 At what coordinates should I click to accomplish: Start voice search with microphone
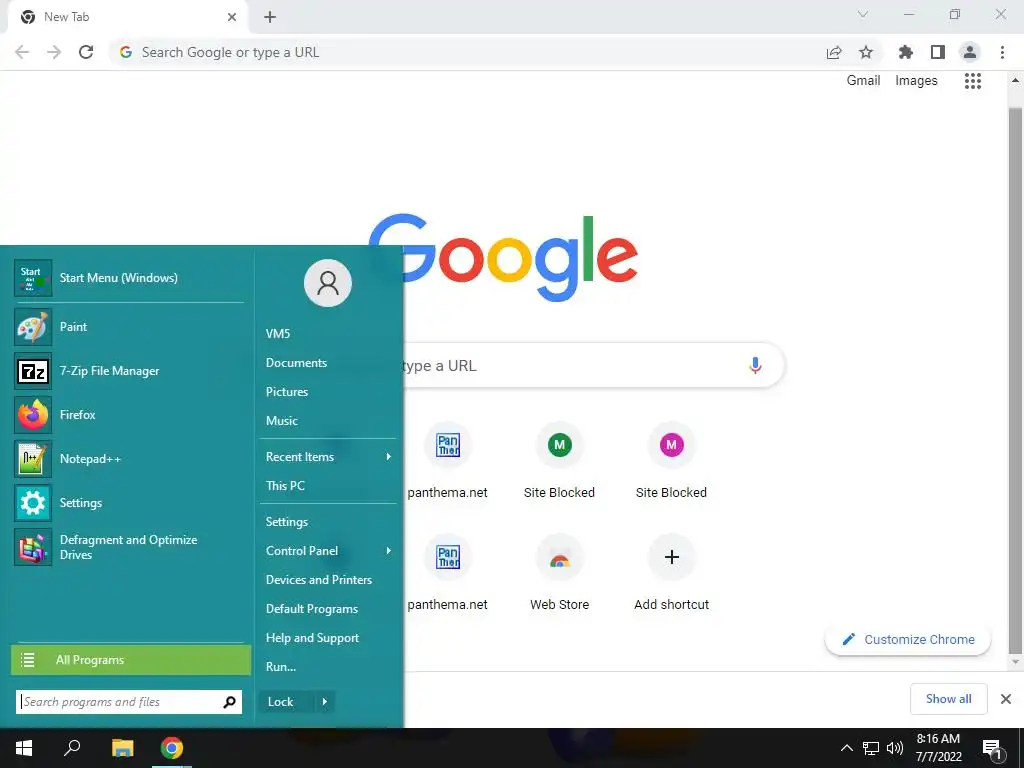[x=755, y=365]
